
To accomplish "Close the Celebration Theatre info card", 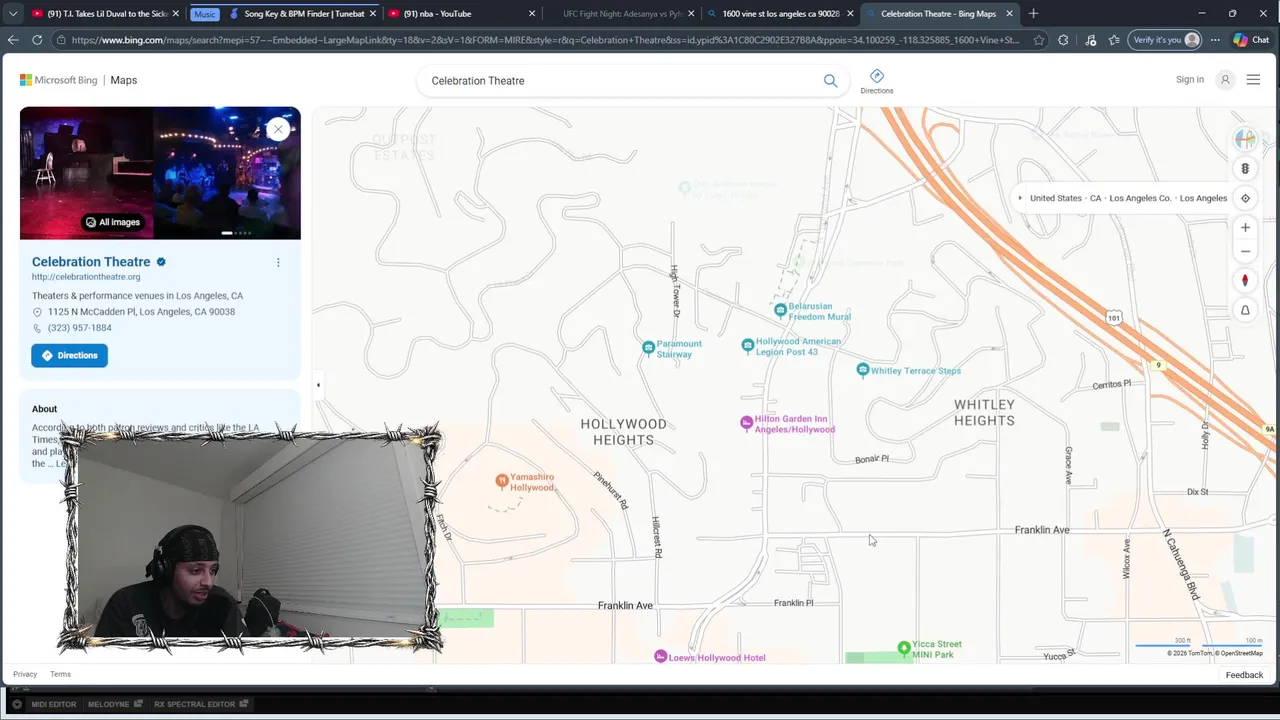I will [278, 129].
